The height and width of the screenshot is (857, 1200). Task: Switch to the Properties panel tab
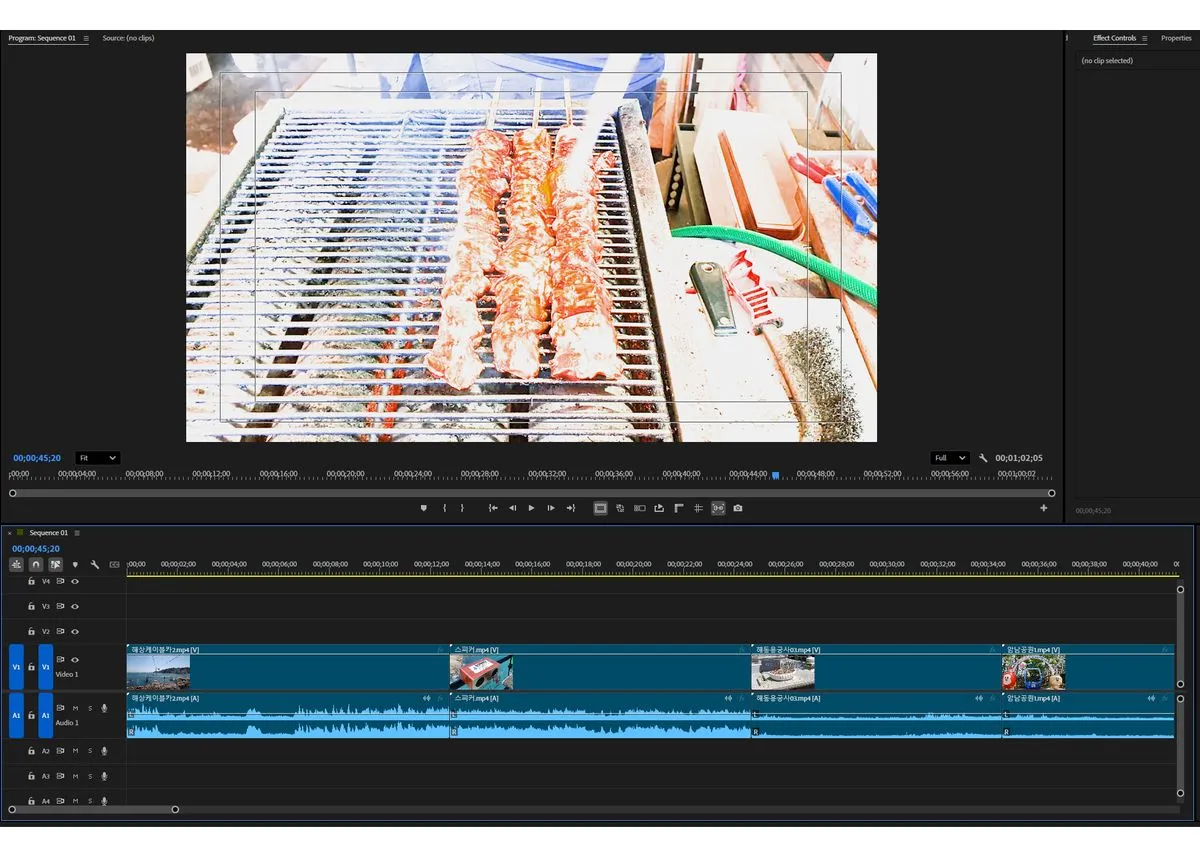tap(1175, 38)
